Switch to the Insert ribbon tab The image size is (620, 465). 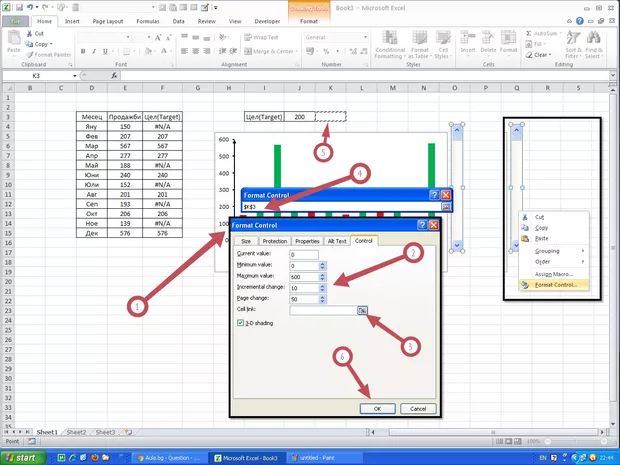[72, 21]
